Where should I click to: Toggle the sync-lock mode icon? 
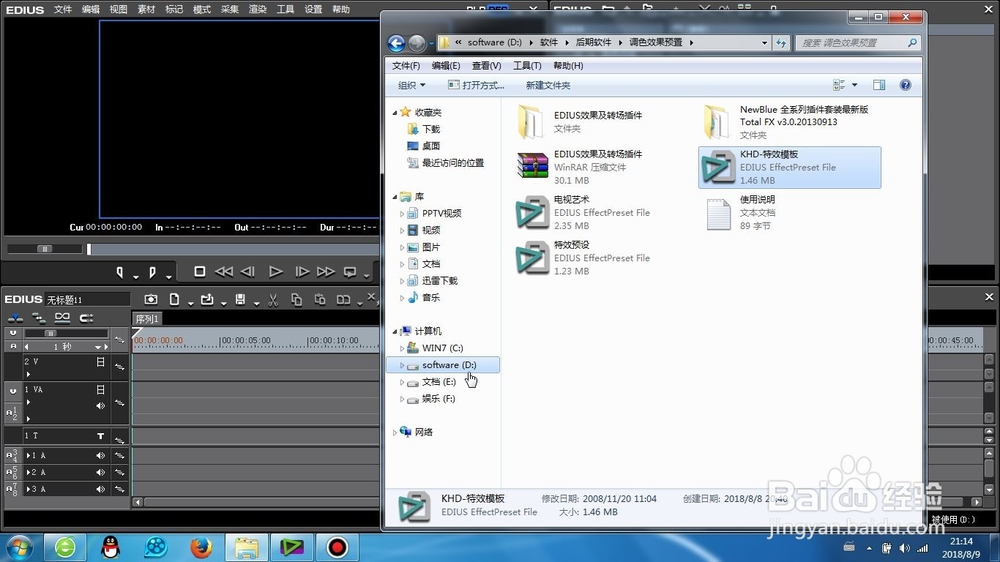39,318
